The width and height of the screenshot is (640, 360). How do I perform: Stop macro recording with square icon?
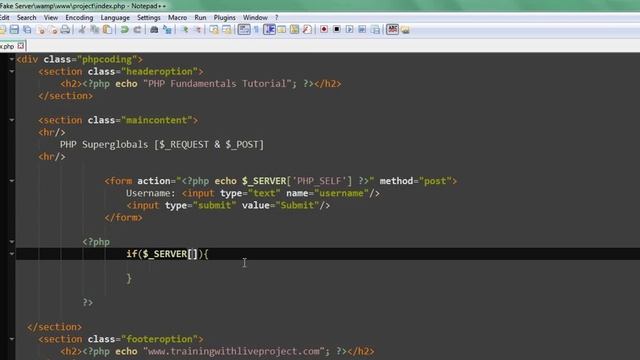pos(337,29)
